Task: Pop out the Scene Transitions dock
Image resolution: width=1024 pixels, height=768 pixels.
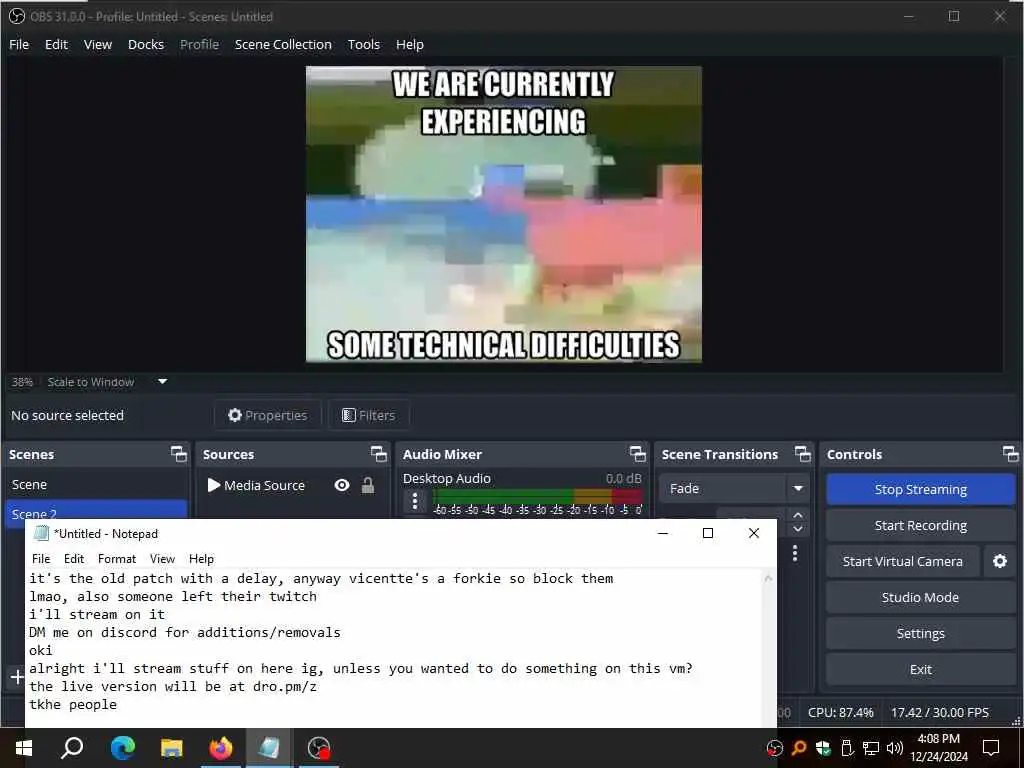Action: pos(803,454)
